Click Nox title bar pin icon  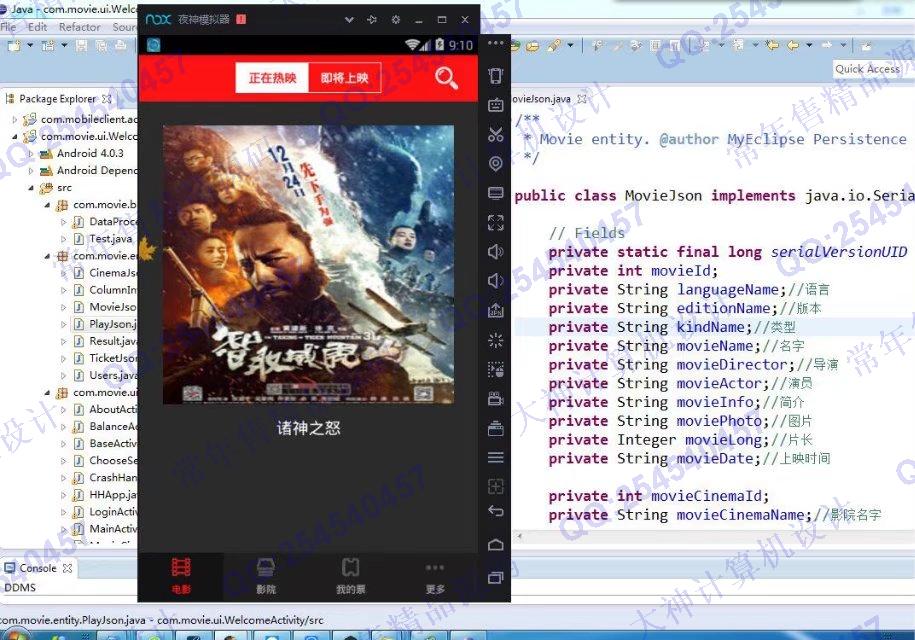tap(372, 20)
